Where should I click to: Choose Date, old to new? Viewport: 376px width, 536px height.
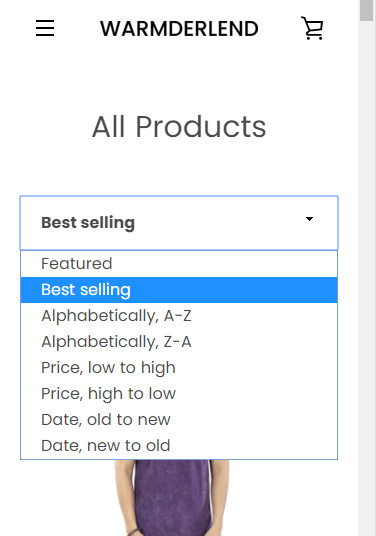point(179,420)
